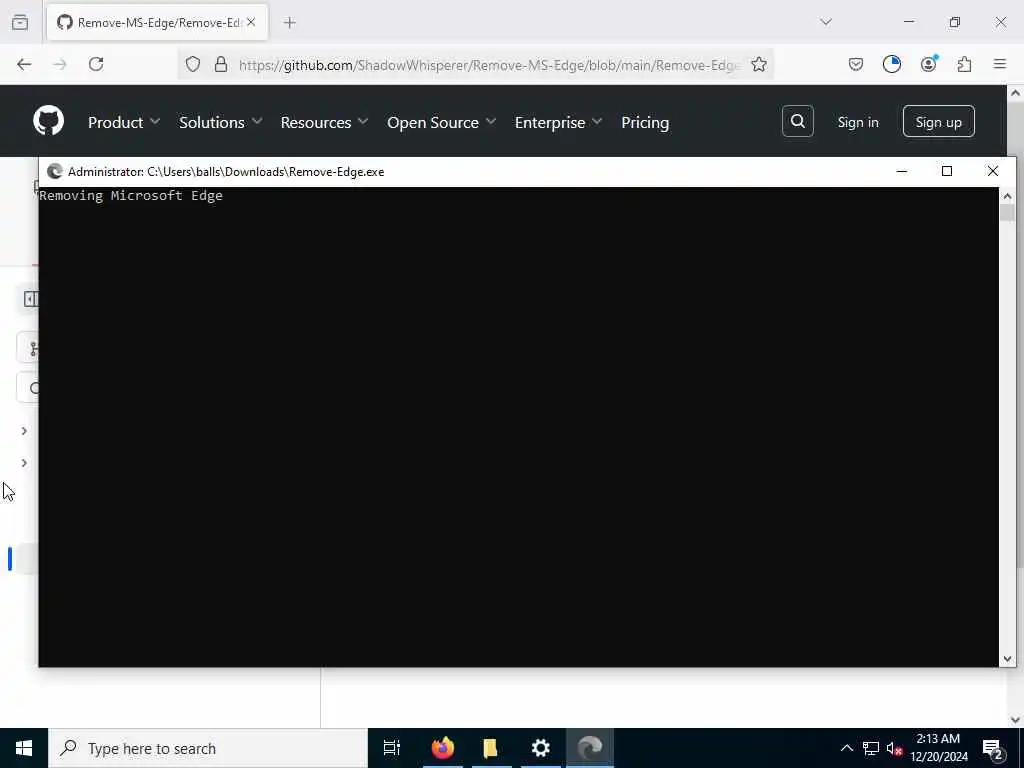Switch to Firefox on taskbar
1024x768 pixels.
443,748
